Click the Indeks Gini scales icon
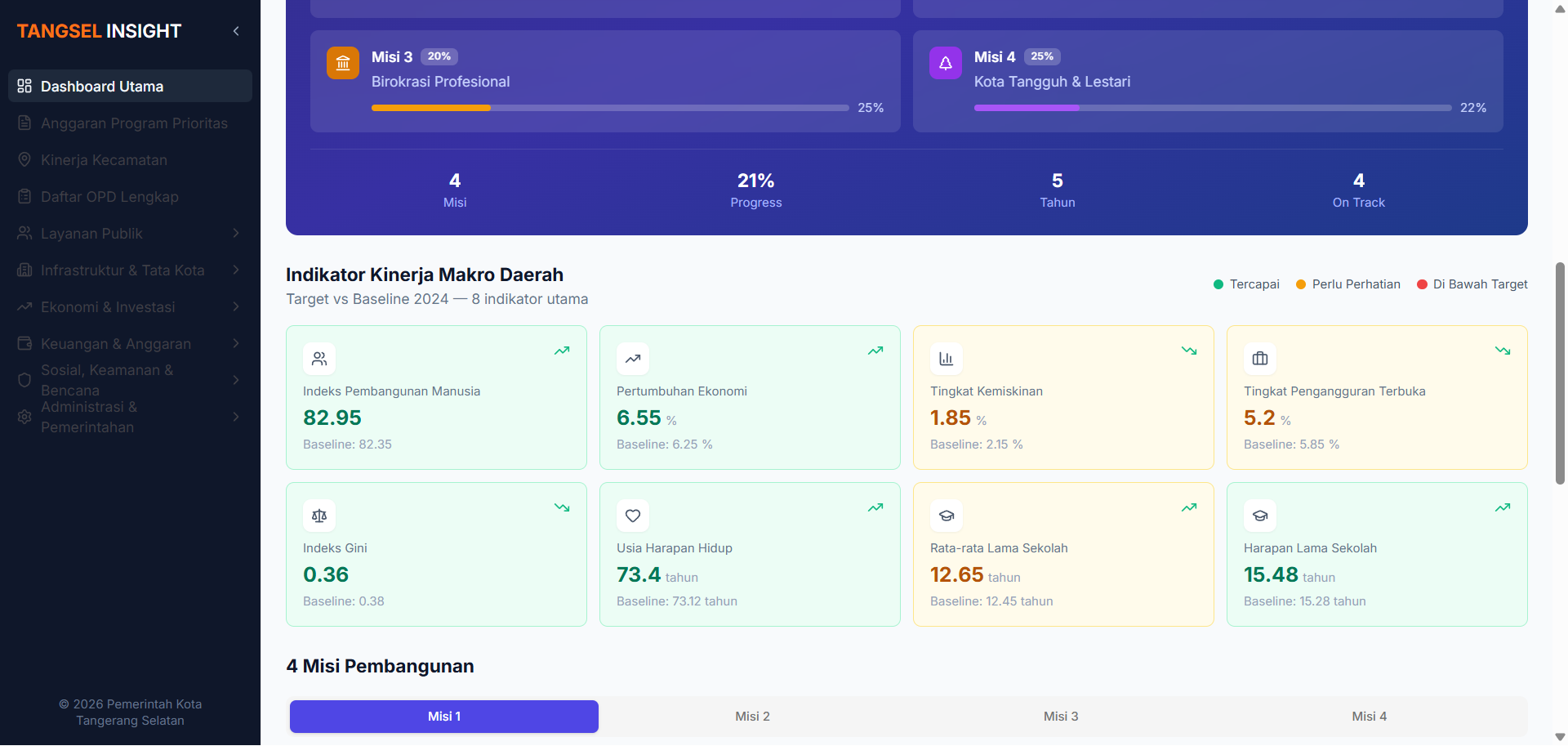 [319, 516]
